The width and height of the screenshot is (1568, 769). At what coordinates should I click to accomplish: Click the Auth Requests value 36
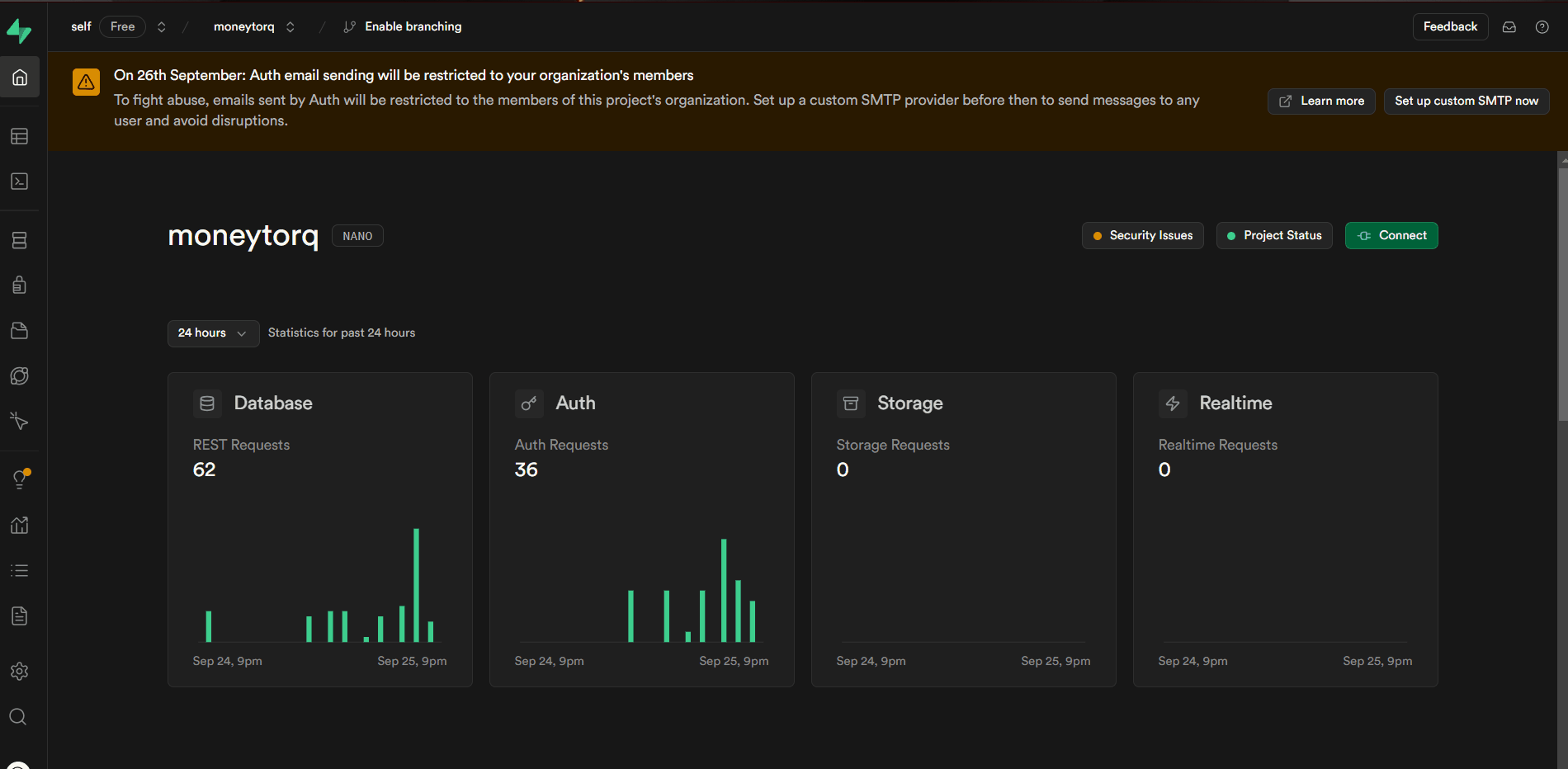pyautogui.click(x=526, y=470)
